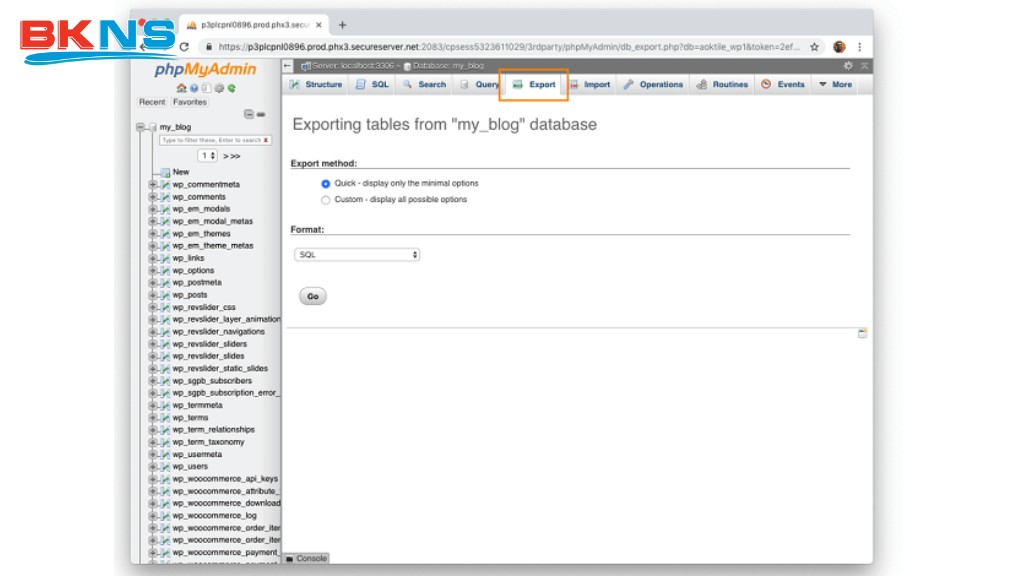Select the Quick export method radio button
Screen dimensions: 1024x576
(x=326, y=184)
